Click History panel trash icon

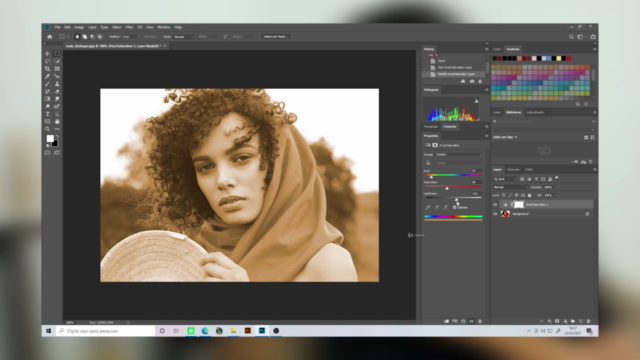point(480,81)
